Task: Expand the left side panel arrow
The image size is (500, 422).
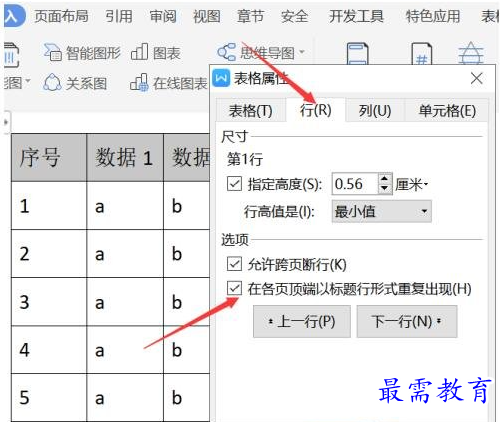Action: (6, 122)
